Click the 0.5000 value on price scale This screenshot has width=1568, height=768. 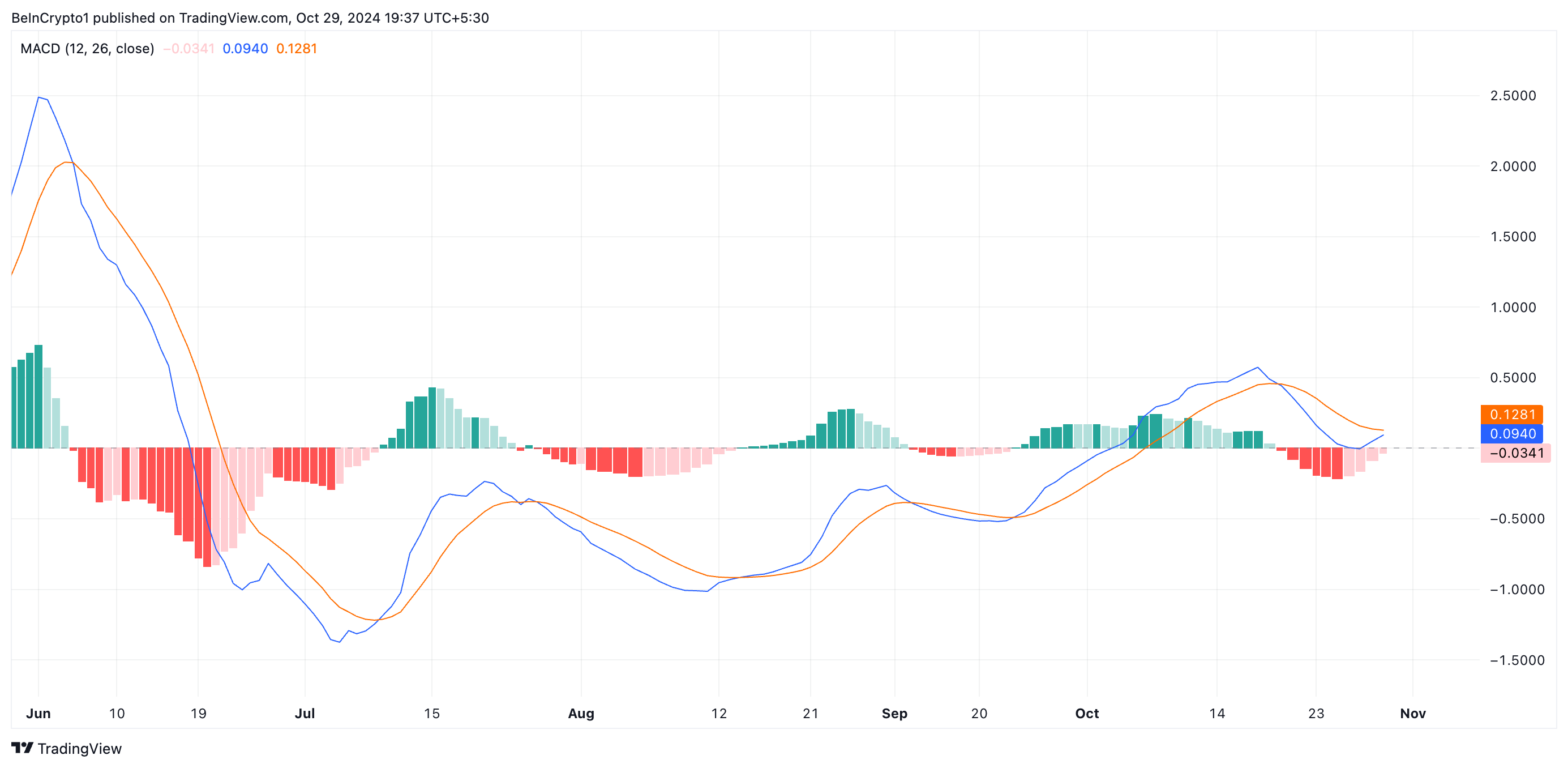[1513, 378]
